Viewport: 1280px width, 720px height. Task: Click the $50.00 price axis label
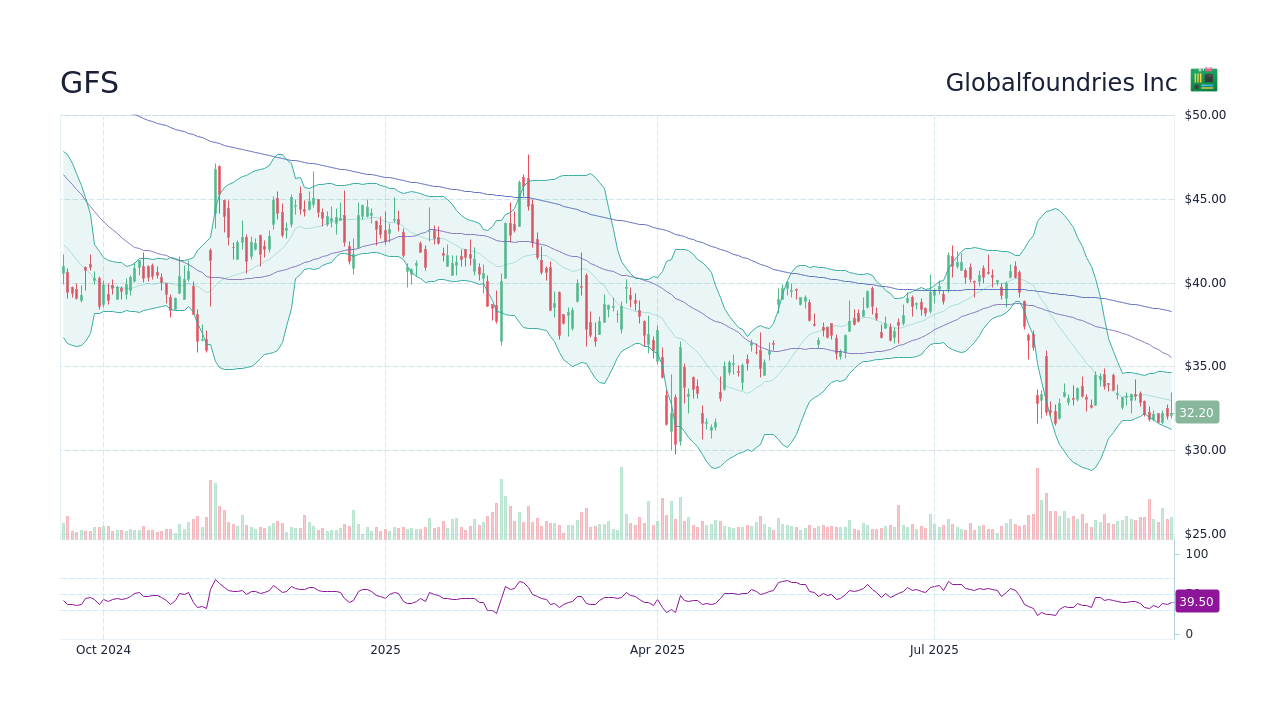pyautogui.click(x=1204, y=114)
